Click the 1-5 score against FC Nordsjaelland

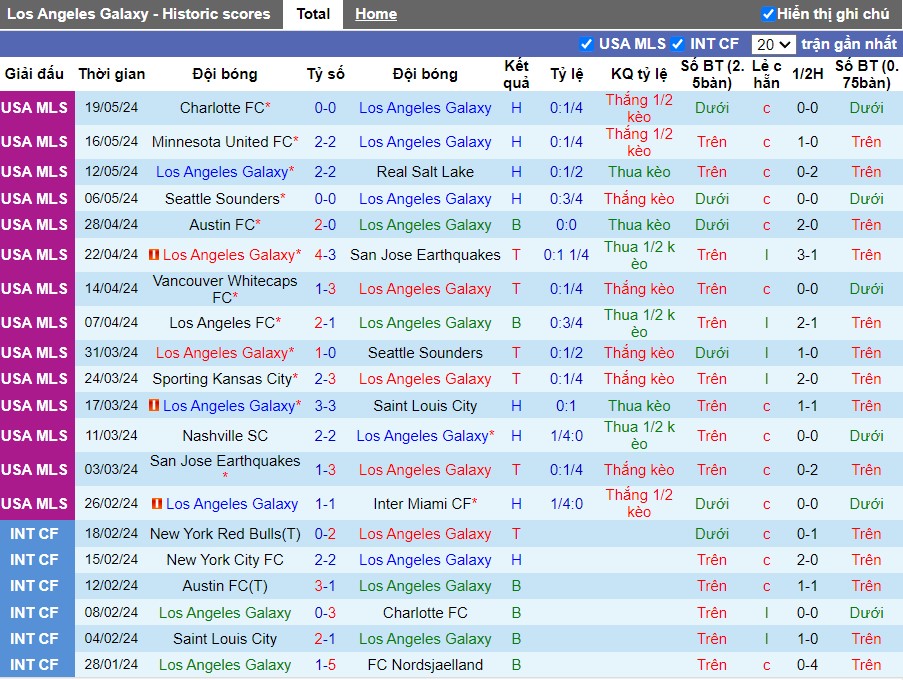tap(325, 665)
